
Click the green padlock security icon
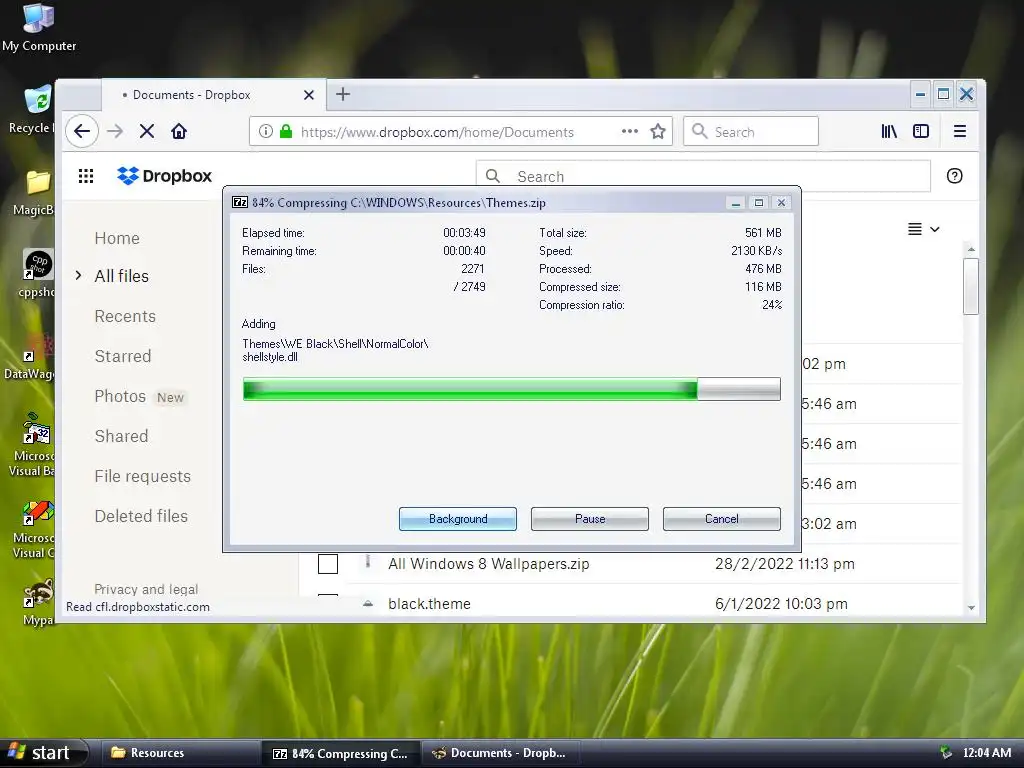point(286,131)
